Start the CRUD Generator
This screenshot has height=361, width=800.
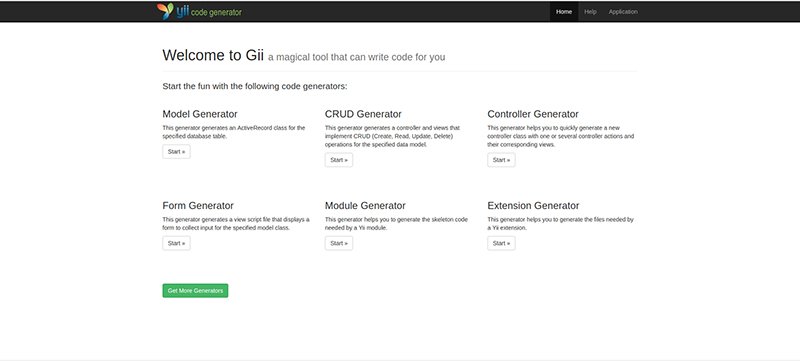[339, 160]
